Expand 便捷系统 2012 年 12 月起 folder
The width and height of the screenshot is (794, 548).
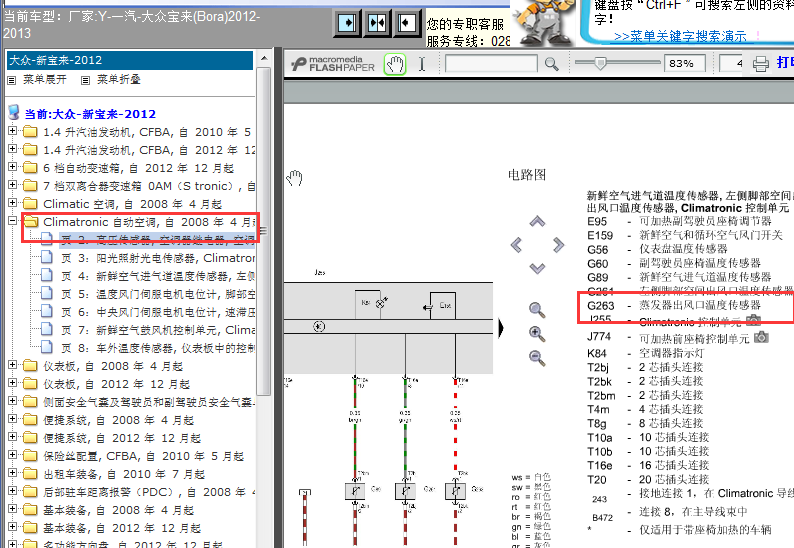[12, 437]
